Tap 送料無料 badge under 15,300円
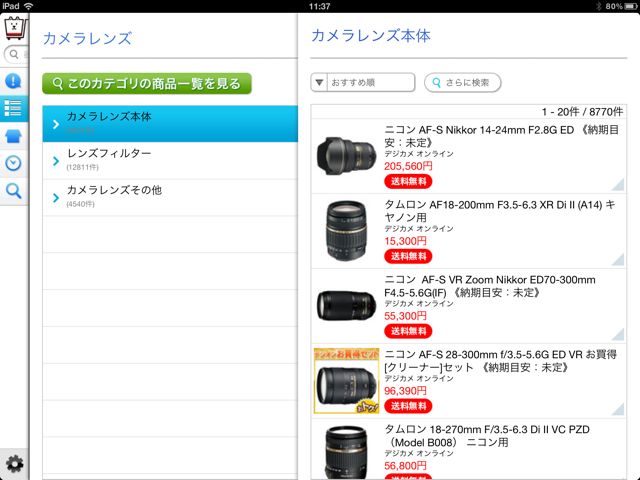This screenshot has width=640, height=480. pos(408,256)
